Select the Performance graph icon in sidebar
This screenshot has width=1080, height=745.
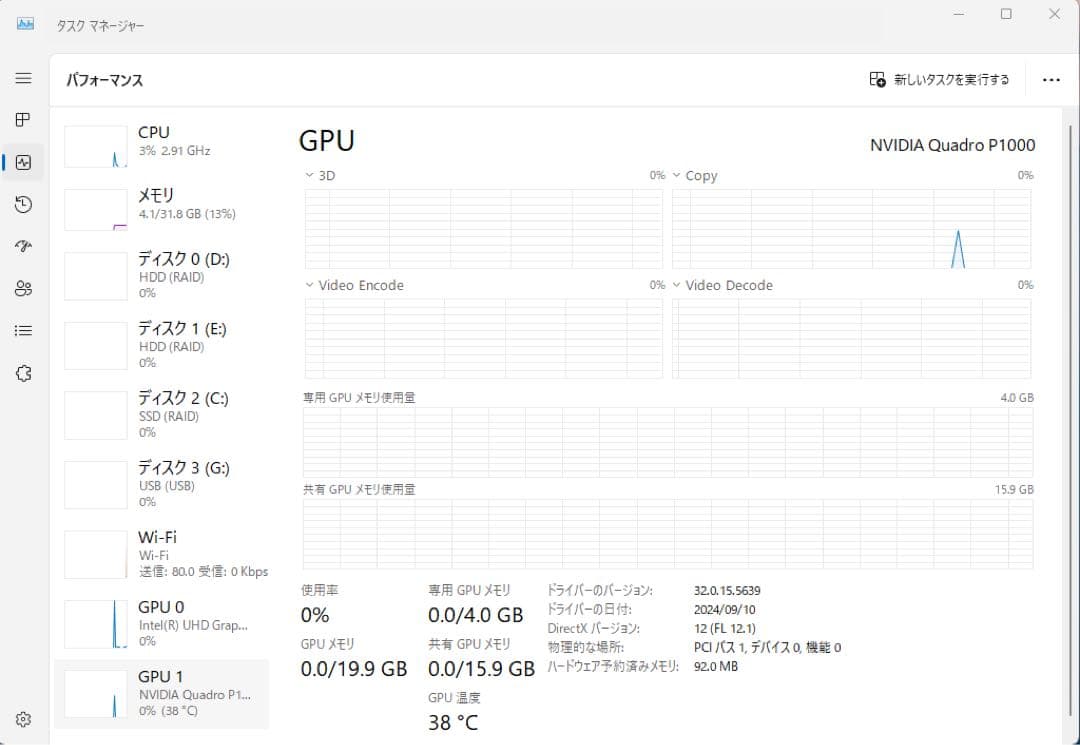click(x=24, y=162)
